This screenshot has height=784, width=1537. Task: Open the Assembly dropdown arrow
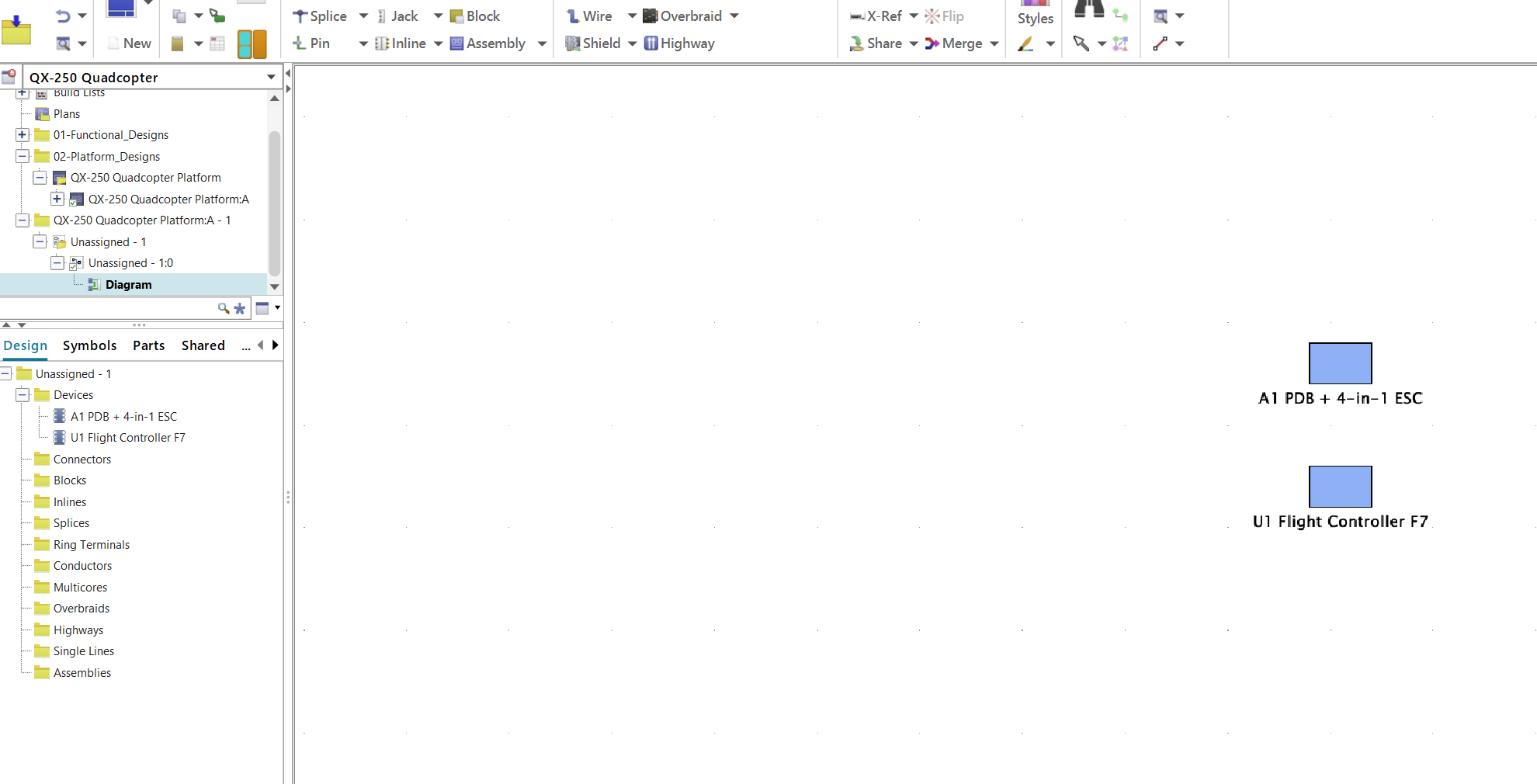(542, 43)
